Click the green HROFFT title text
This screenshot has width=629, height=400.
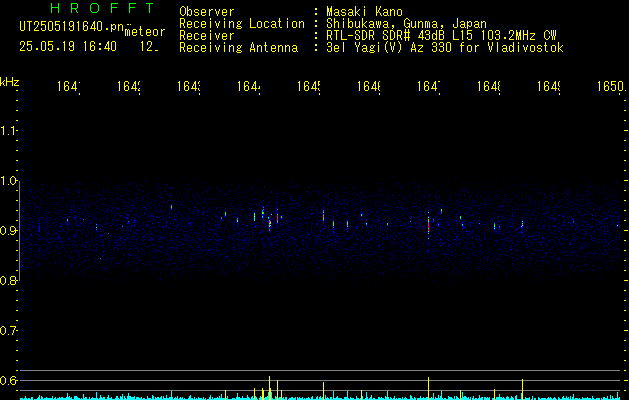coord(103,8)
